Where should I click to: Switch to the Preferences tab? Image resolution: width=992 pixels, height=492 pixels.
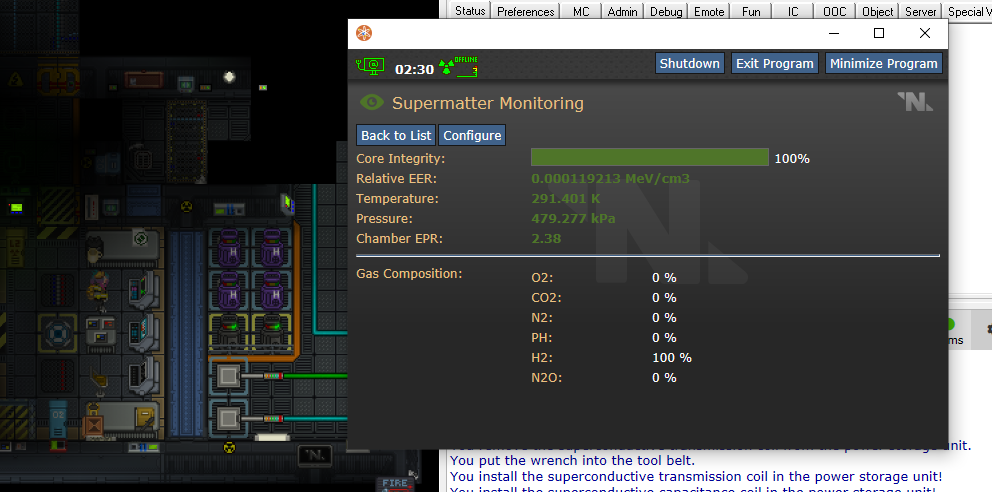525,12
